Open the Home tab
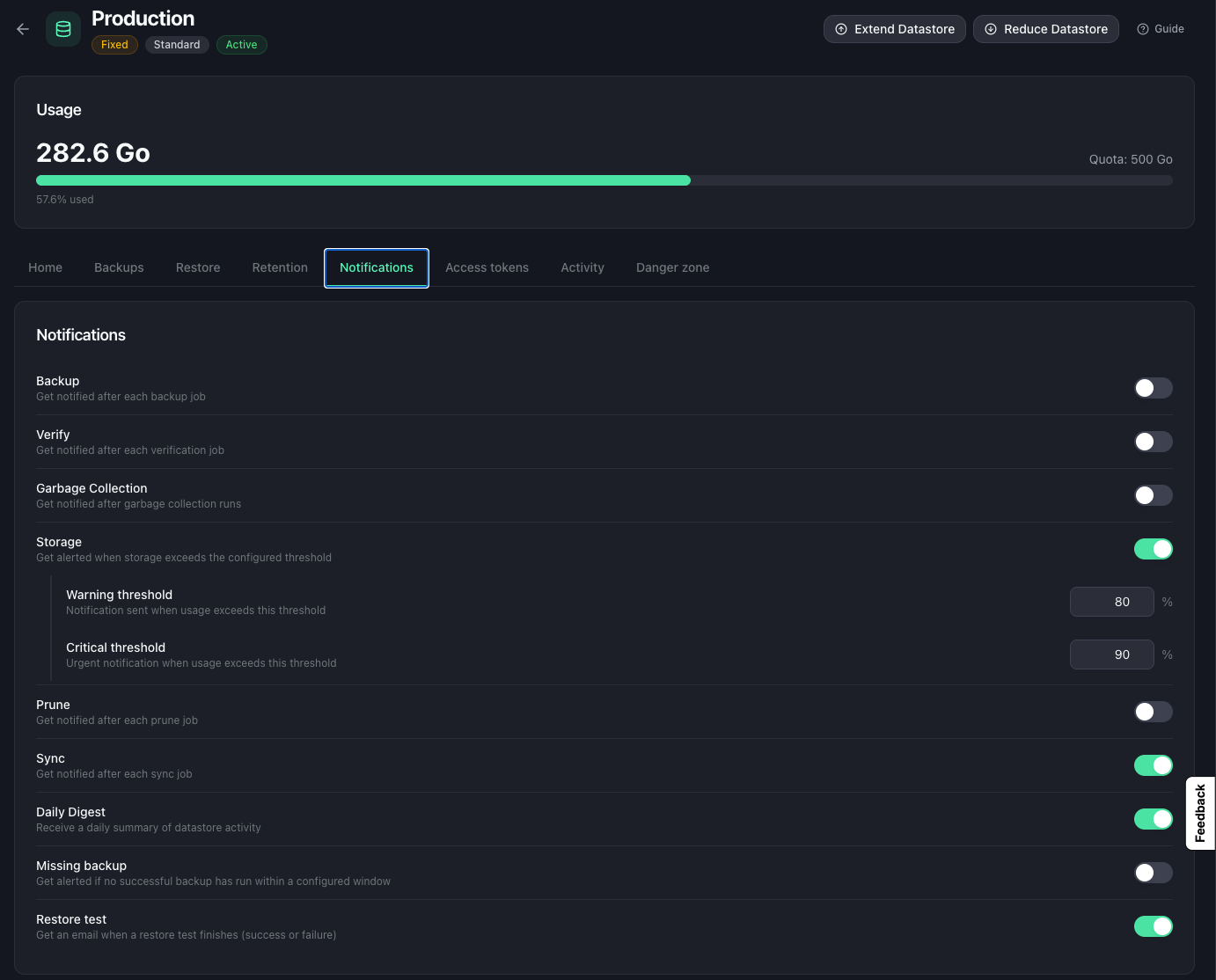 pyautogui.click(x=45, y=267)
